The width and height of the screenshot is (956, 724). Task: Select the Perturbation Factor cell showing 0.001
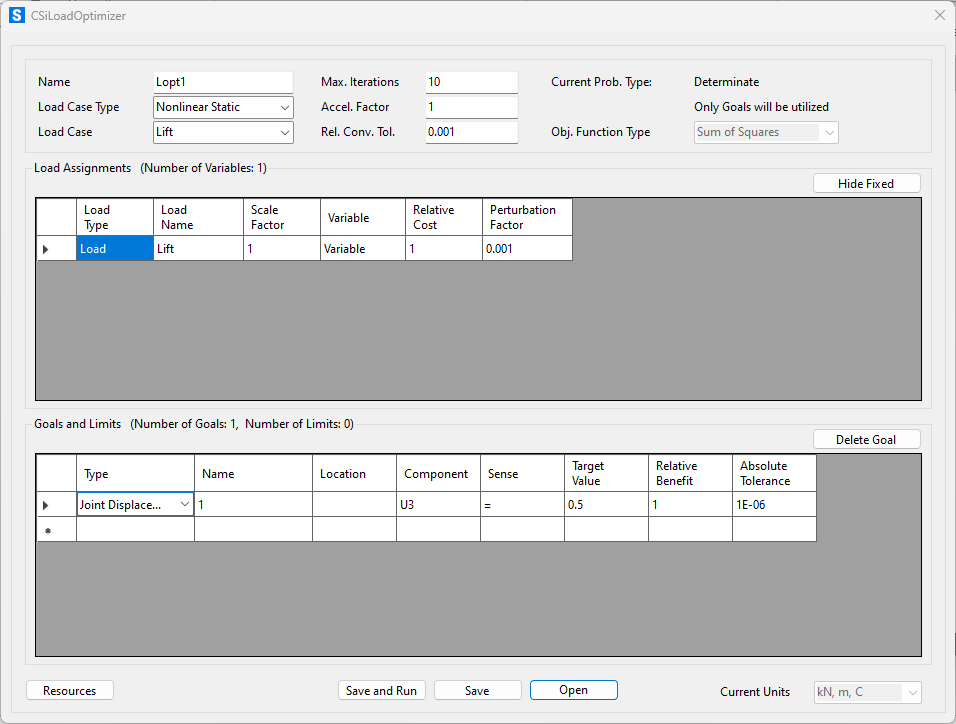pyautogui.click(x=525, y=248)
